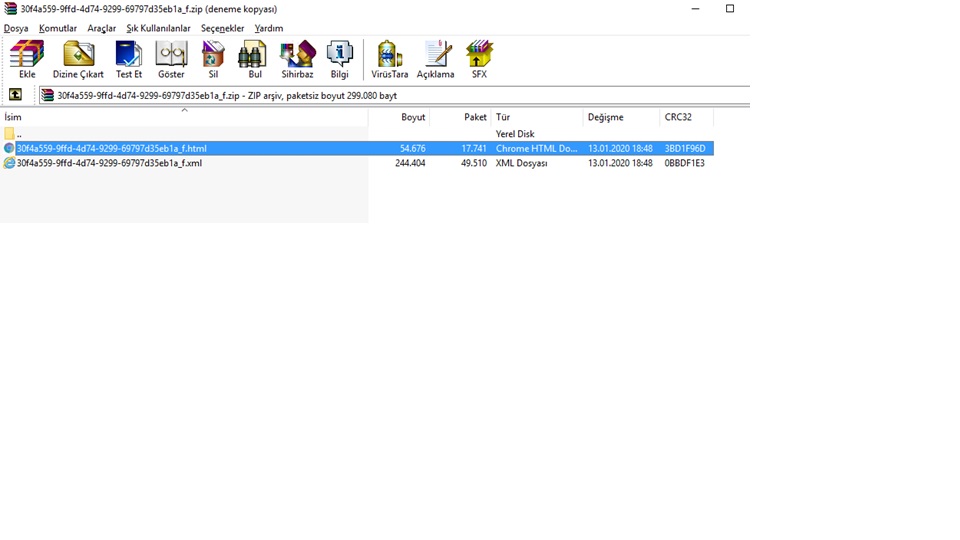Open the Bul (Find) binoculars tool

click(254, 59)
